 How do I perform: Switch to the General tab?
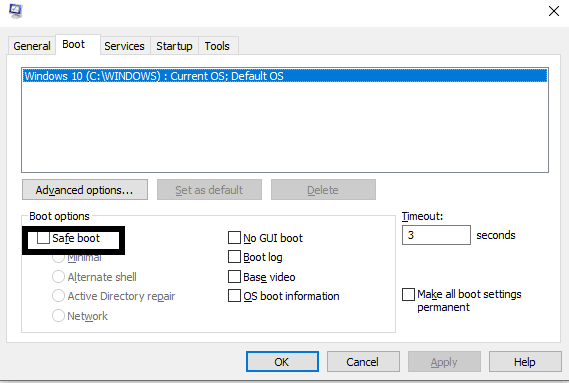coord(32,46)
